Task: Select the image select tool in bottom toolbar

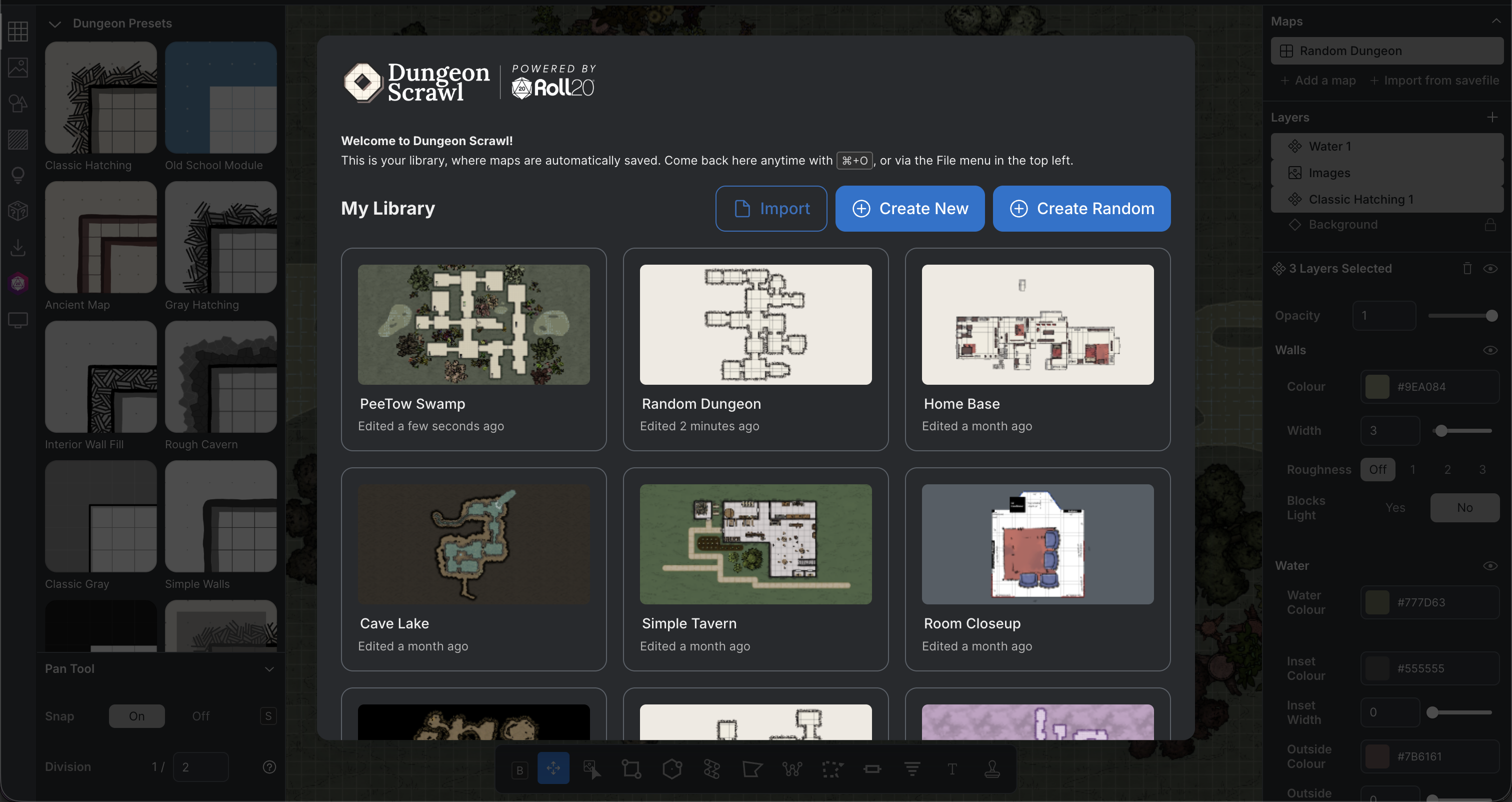Action: point(591,768)
